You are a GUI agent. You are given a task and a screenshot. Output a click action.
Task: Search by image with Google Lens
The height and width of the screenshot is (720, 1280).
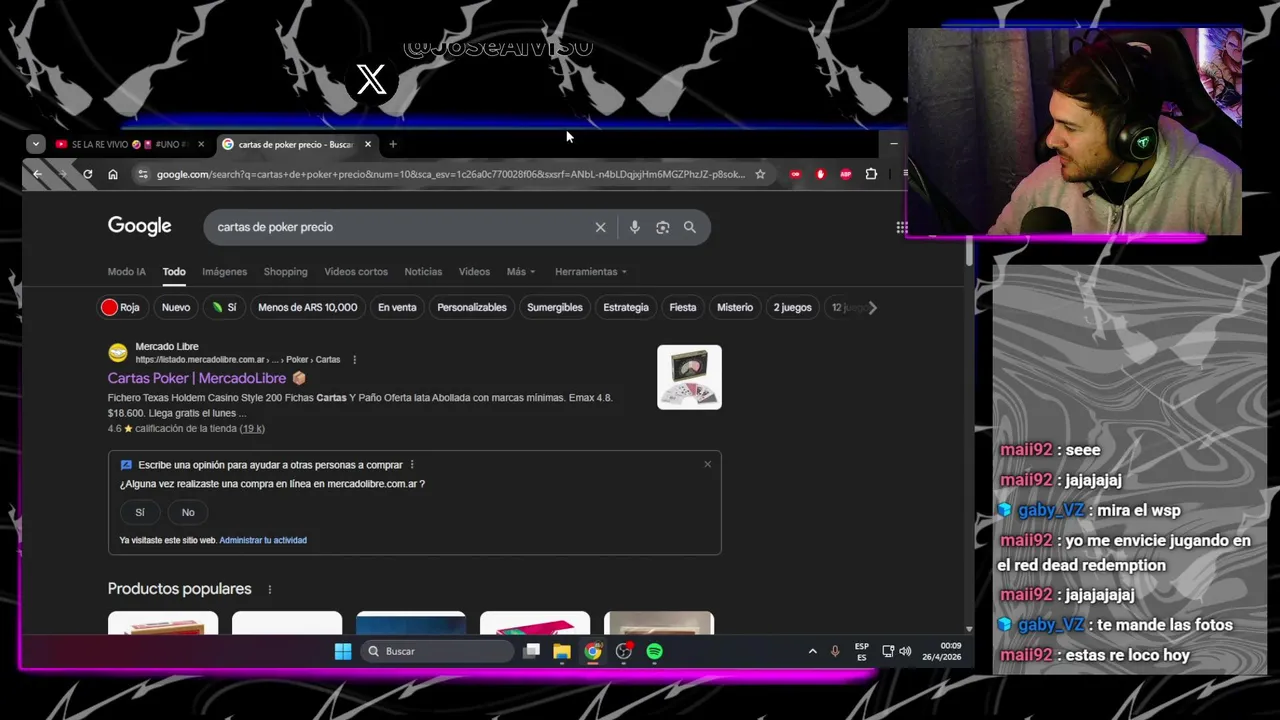point(662,227)
